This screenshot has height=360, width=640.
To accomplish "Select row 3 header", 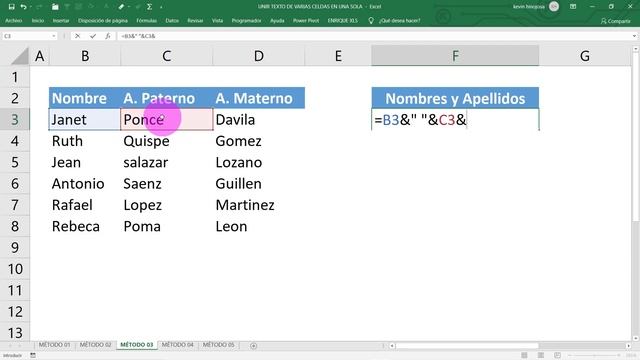I will click(15, 120).
